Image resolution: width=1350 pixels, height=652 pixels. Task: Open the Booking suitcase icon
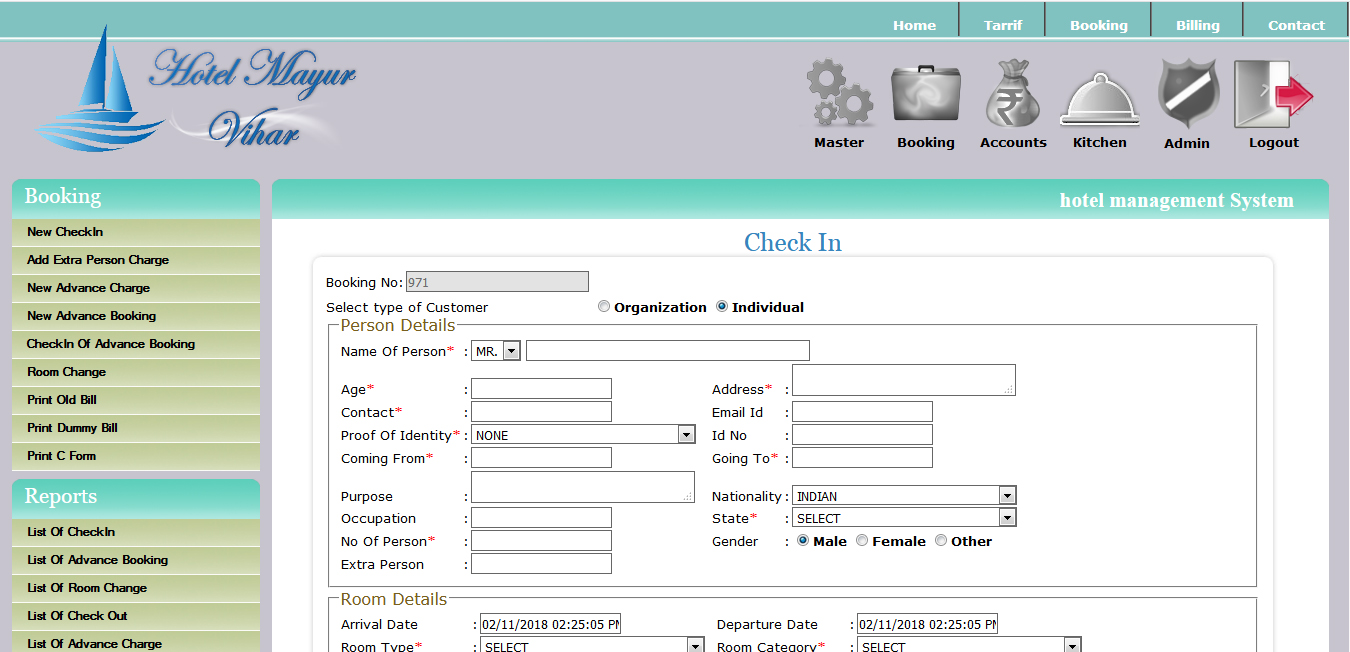click(x=926, y=95)
